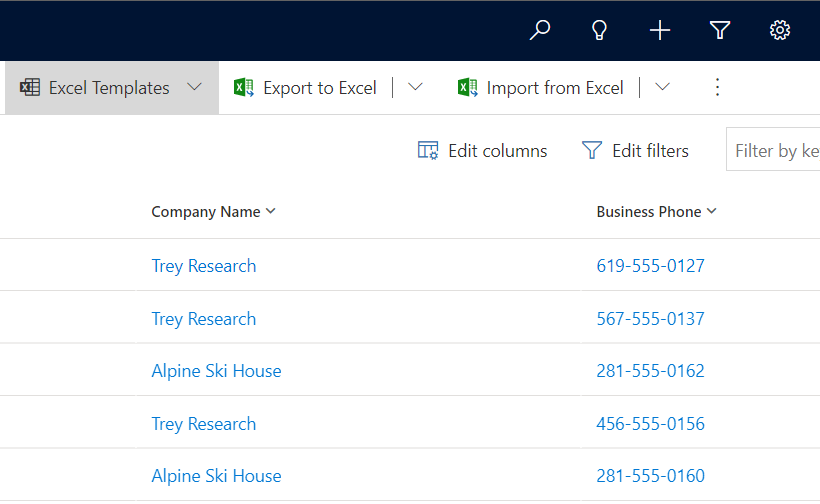Image resolution: width=820 pixels, height=504 pixels.
Task: Click Edit filters button
Action: pyautogui.click(x=635, y=151)
